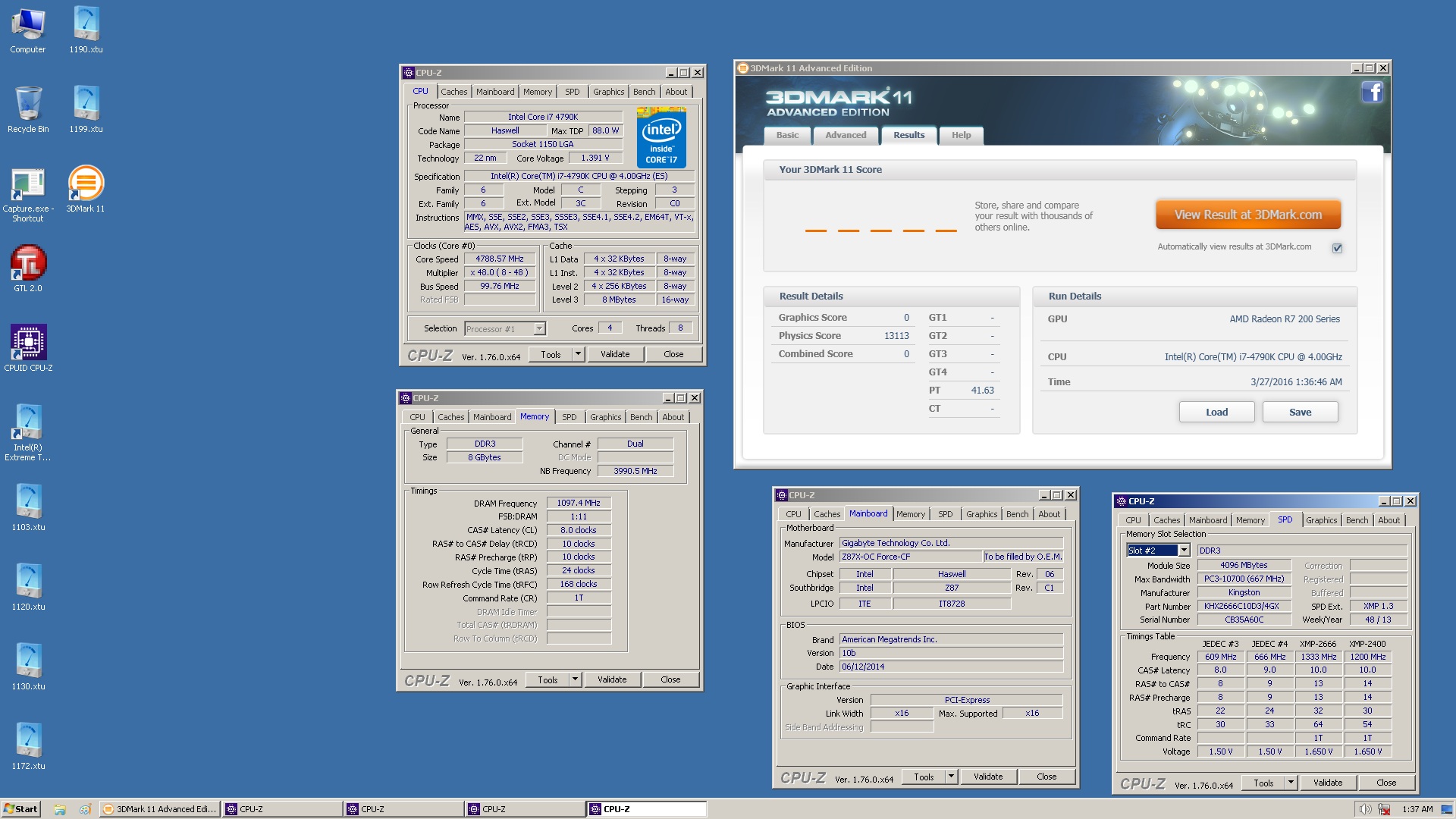Screen dimensions: 1456x819
Task: Open the Processor #1 selection dropdown
Action: 539,329
